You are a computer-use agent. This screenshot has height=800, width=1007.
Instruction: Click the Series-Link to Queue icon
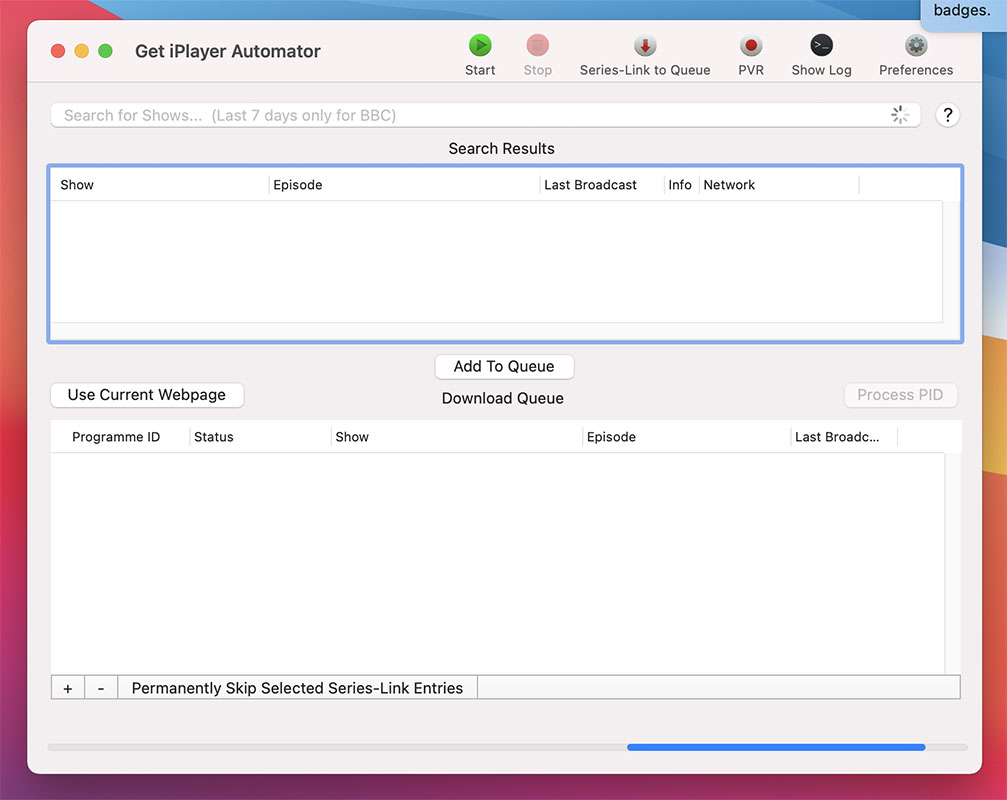645,46
